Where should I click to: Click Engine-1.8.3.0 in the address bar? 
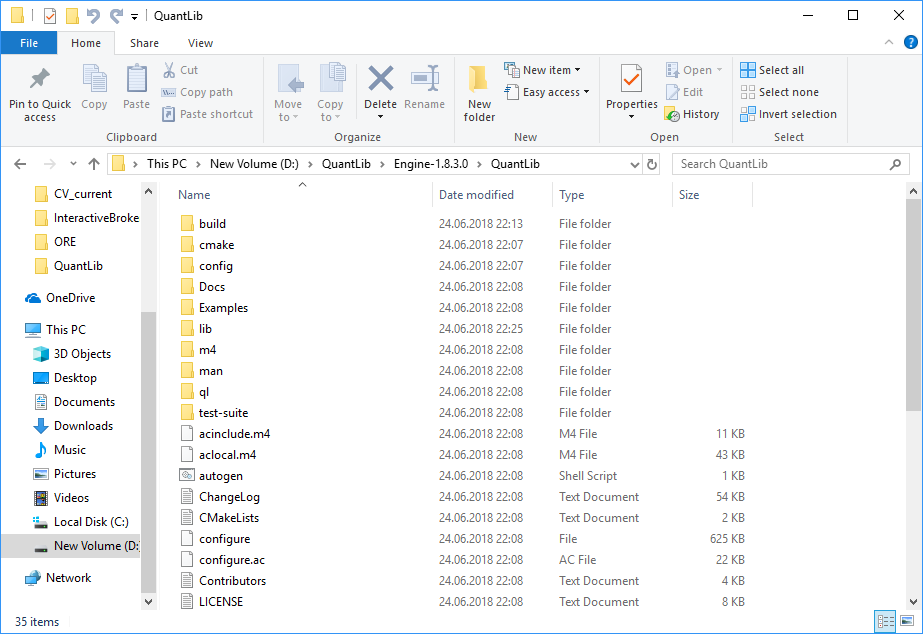(x=430, y=164)
